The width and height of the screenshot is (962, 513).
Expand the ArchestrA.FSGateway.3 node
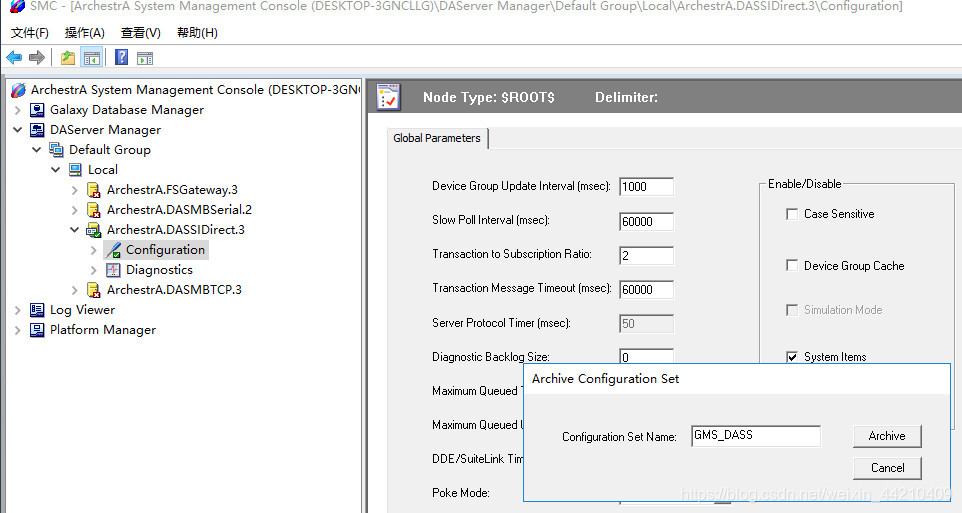(x=75, y=190)
